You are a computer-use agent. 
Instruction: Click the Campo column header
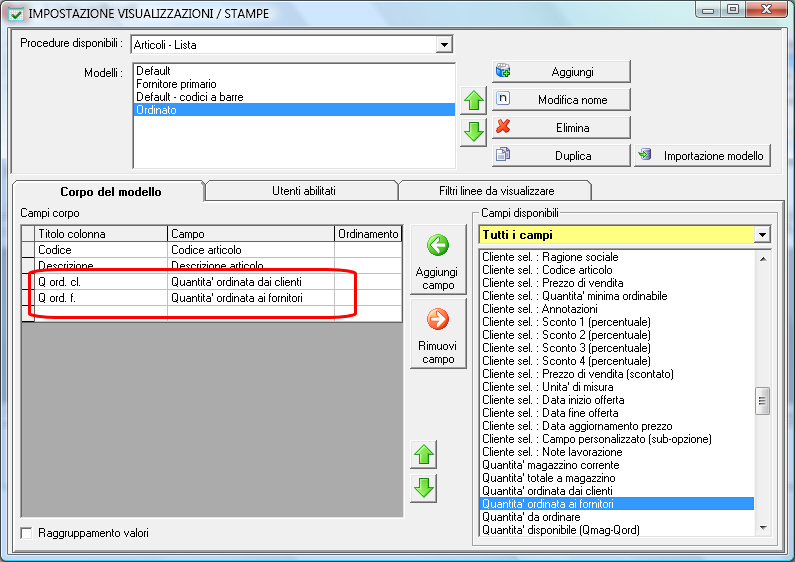pos(251,234)
